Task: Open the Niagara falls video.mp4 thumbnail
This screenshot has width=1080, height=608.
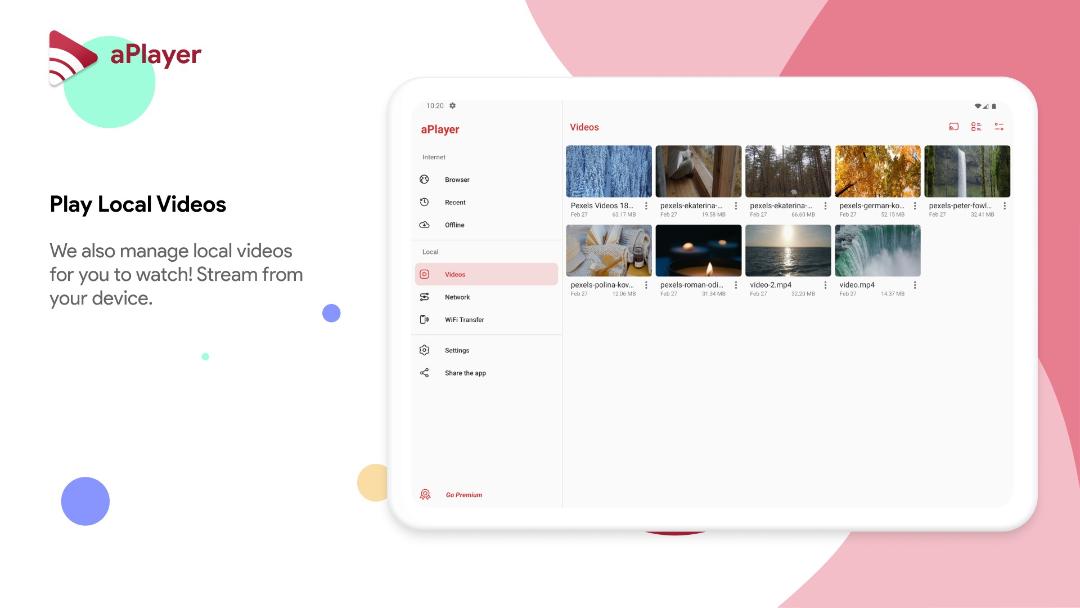Action: (878, 251)
